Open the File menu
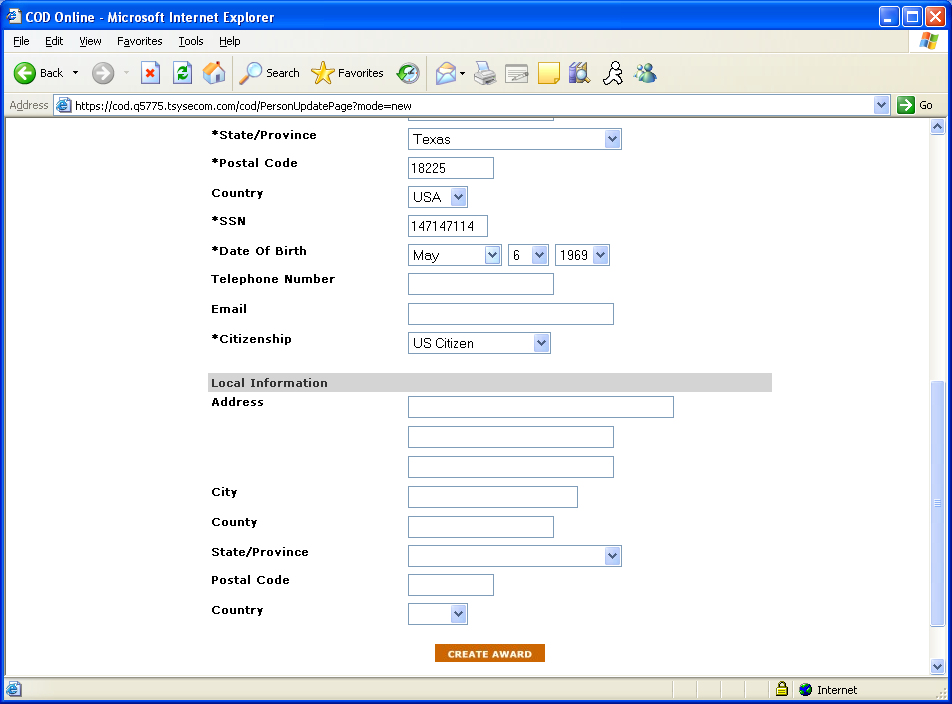Screen dimensions: 952x704 (21, 41)
